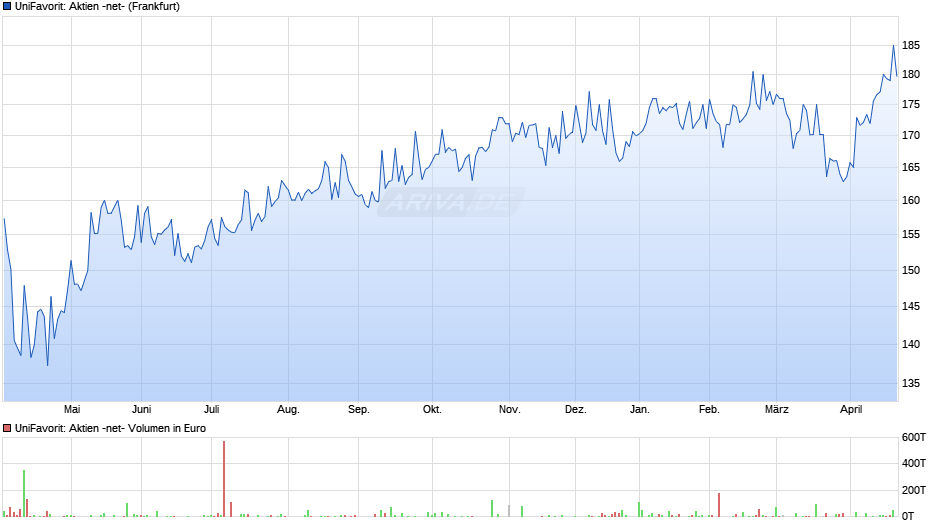The width and height of the screenshot is (940, 526).
Task: Click the 'Juli' month label
Action: (x=212, y=409)
